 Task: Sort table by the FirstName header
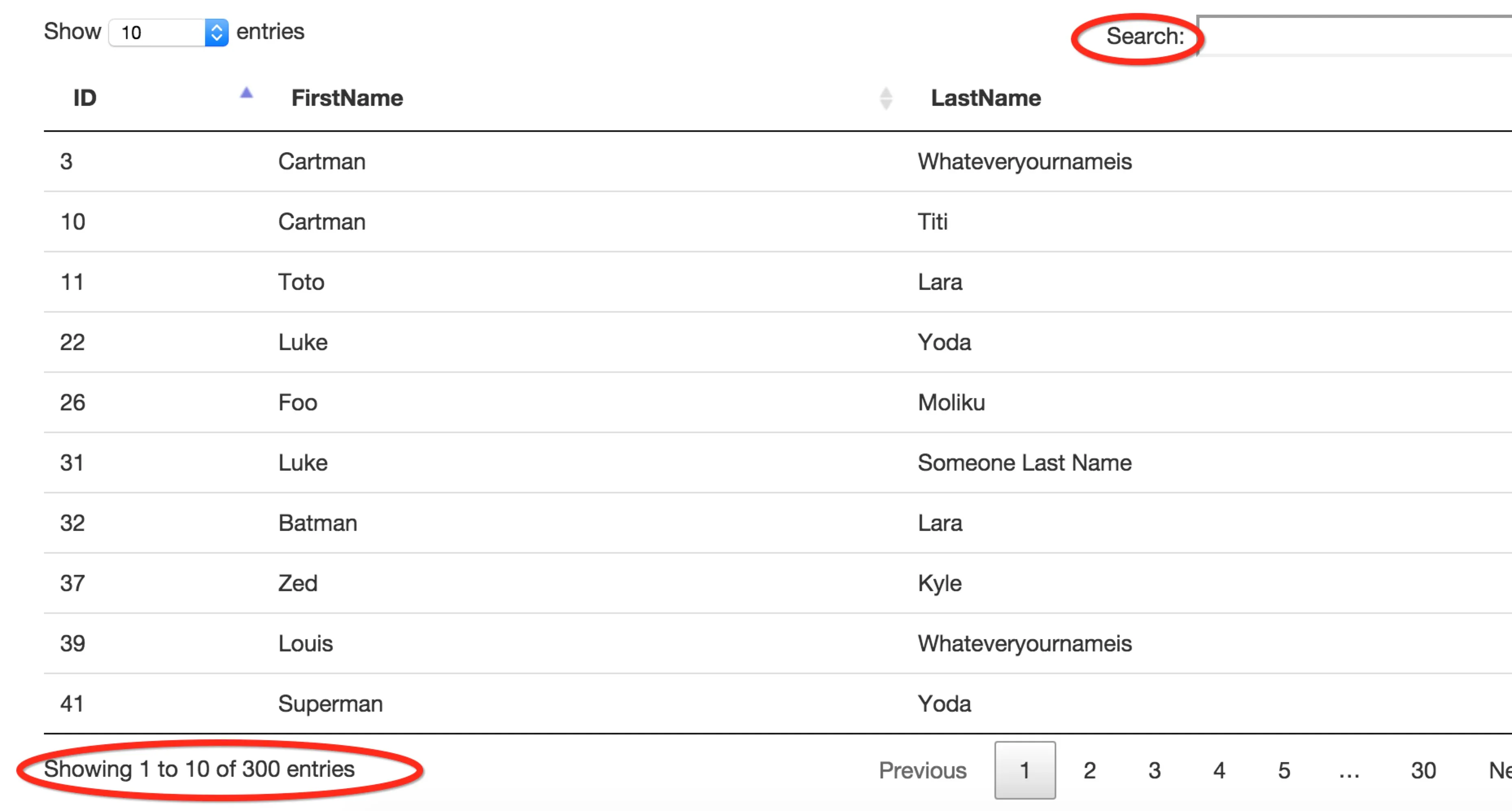click(x=347, y=98)
